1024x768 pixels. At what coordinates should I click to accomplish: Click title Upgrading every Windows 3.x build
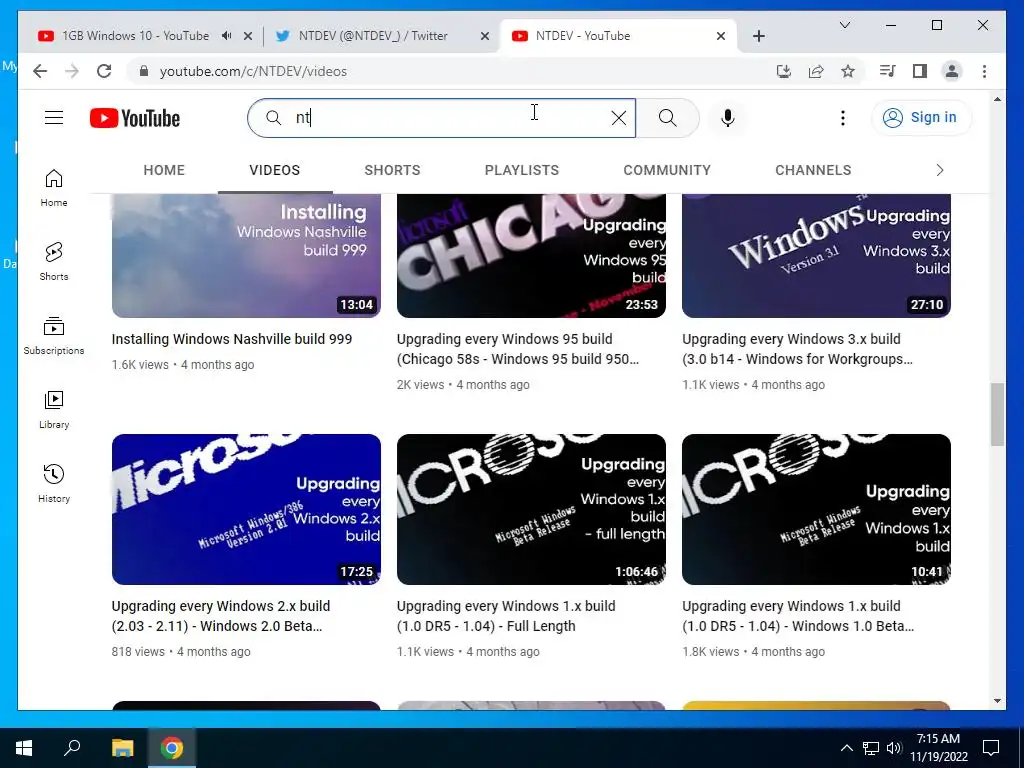pos(797,349)
